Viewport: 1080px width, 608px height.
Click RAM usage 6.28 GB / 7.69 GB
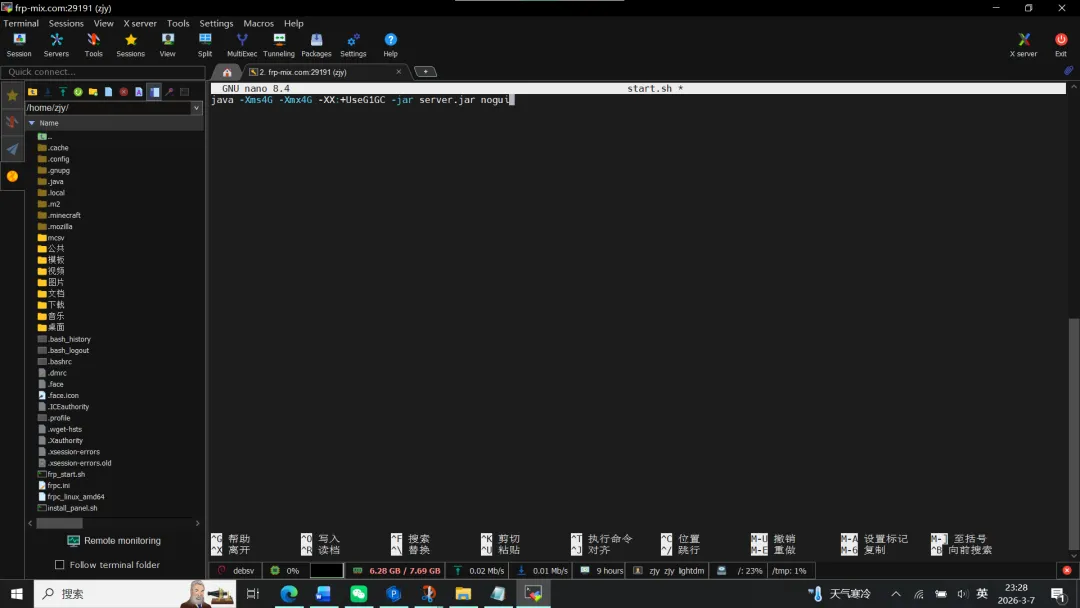(x=396, y=571)
